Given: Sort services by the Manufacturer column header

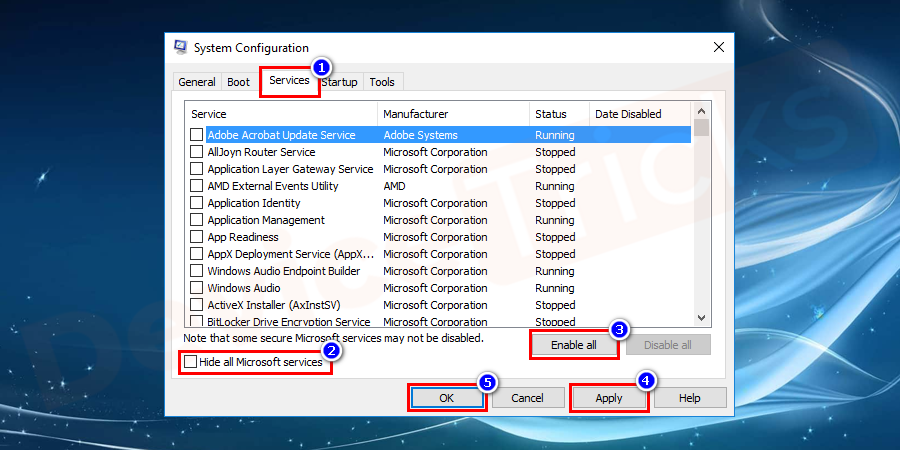Looking at the screenshot, I should (453, 114).
